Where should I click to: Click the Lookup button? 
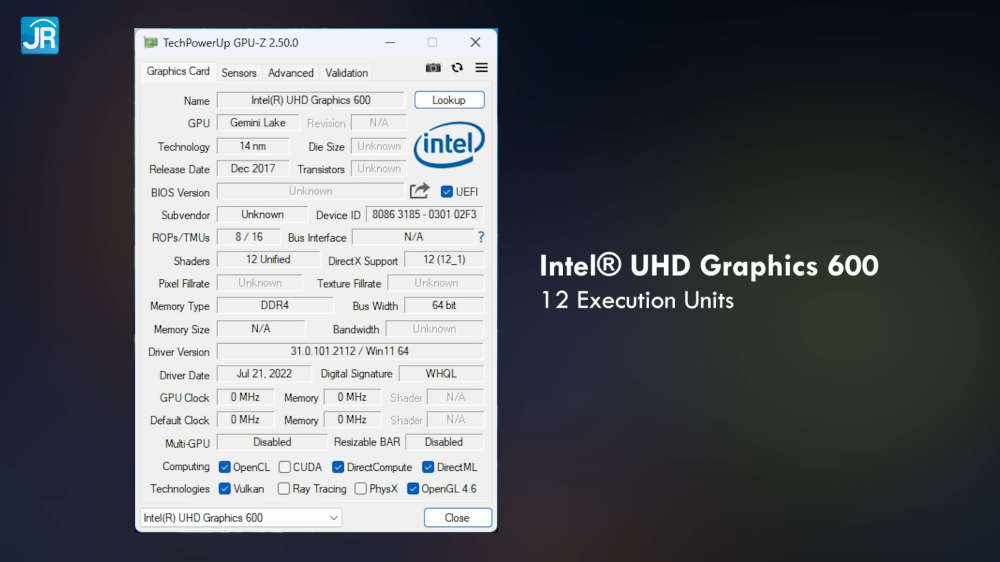click(x=449, y=100)
